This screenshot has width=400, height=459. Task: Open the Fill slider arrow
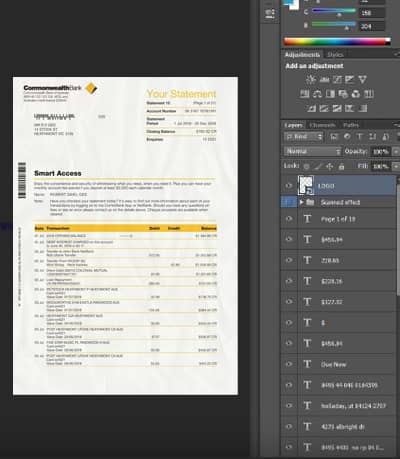(396, 166)
